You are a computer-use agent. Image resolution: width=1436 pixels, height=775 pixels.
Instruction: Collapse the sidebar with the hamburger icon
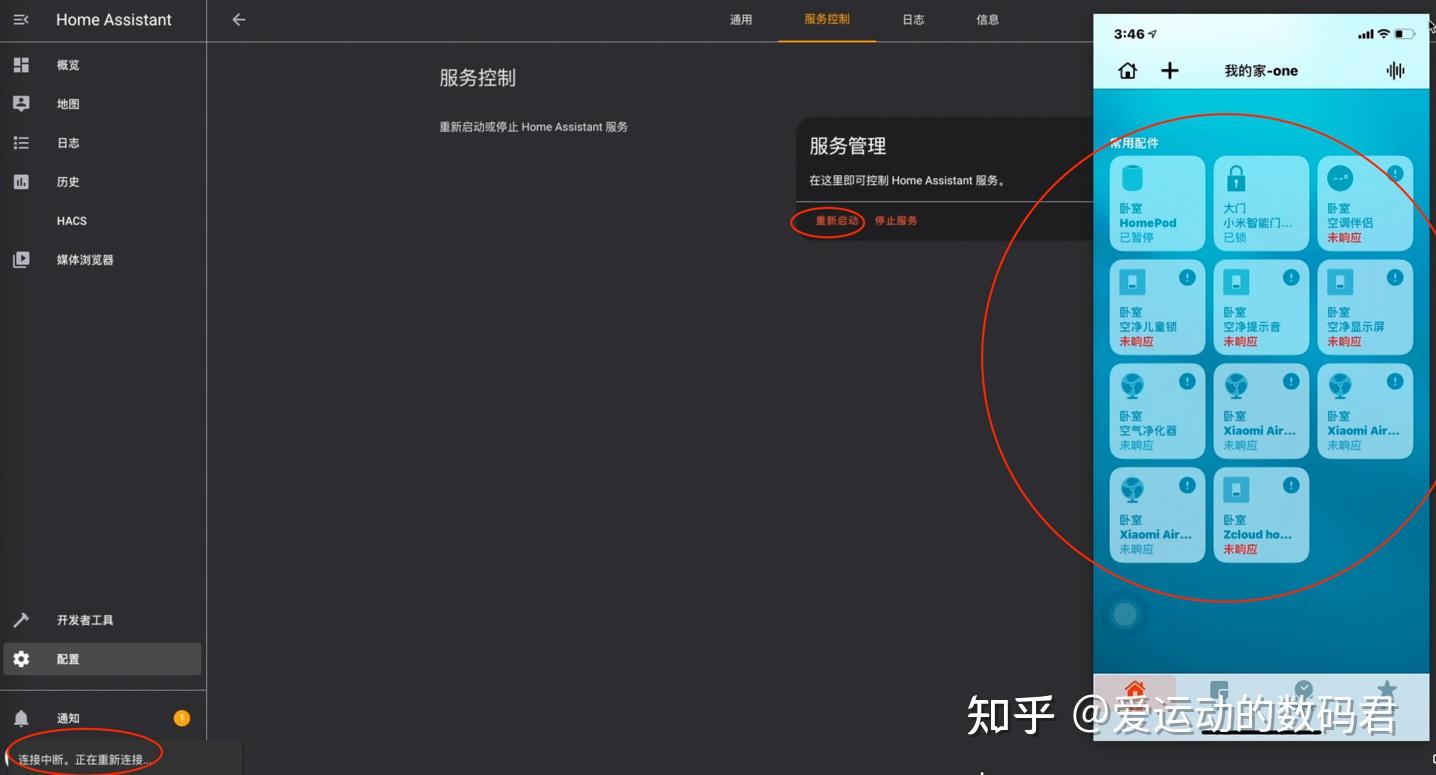(21, 19)
